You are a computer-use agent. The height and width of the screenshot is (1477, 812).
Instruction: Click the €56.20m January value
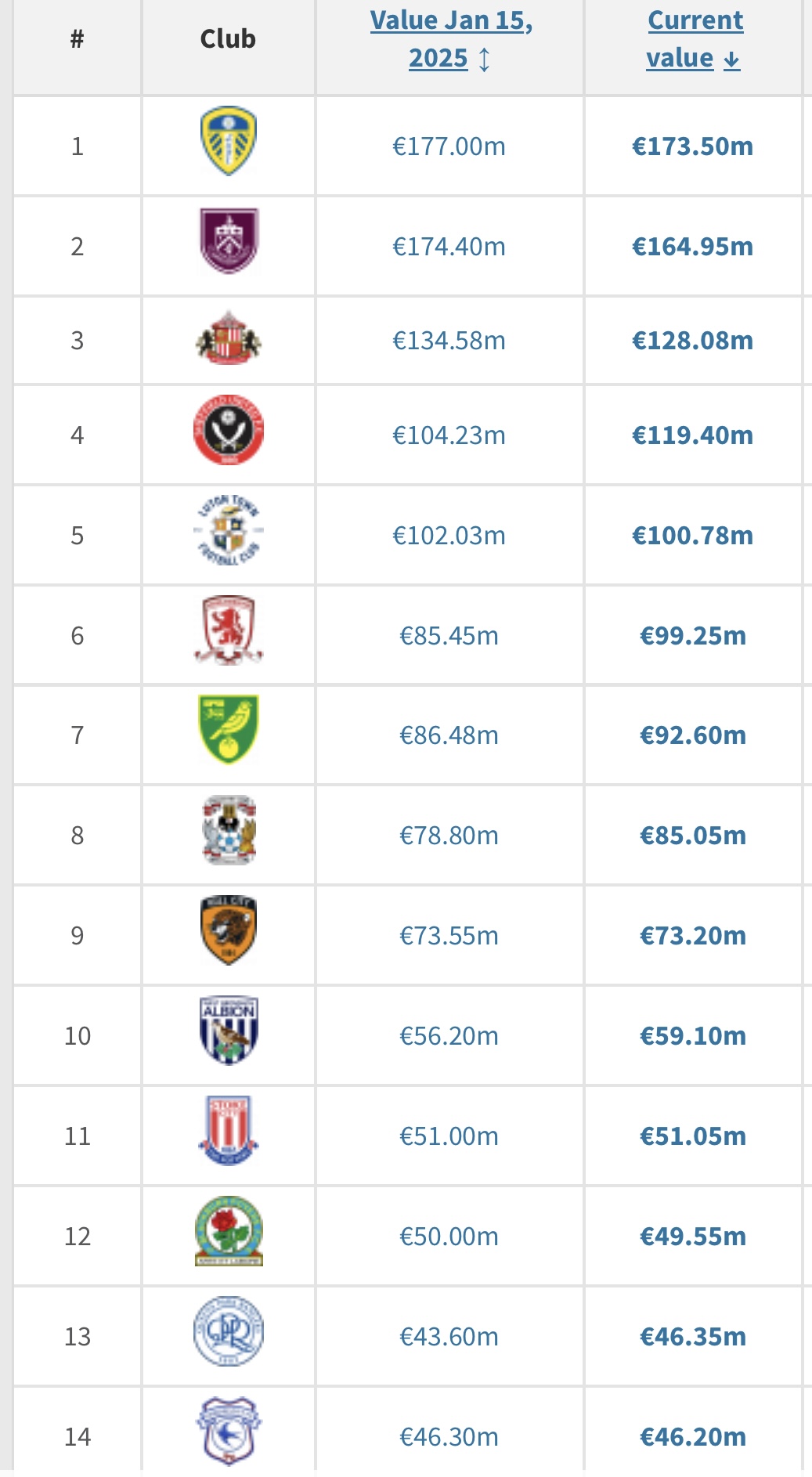coord(449,1036)
